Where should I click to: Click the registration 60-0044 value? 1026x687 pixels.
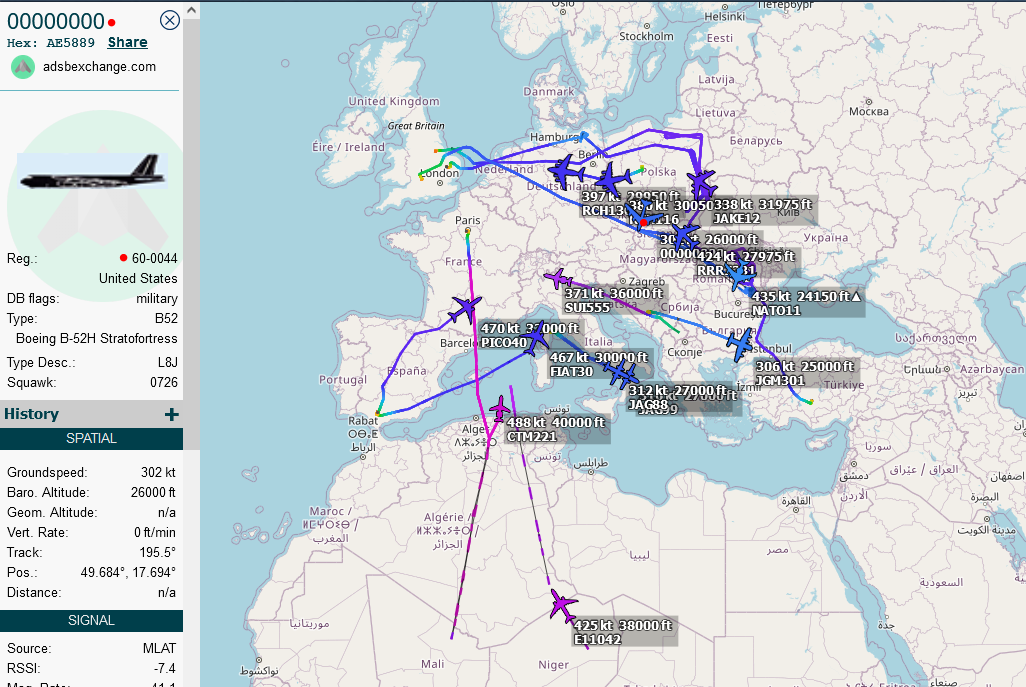tap(154, 258)
